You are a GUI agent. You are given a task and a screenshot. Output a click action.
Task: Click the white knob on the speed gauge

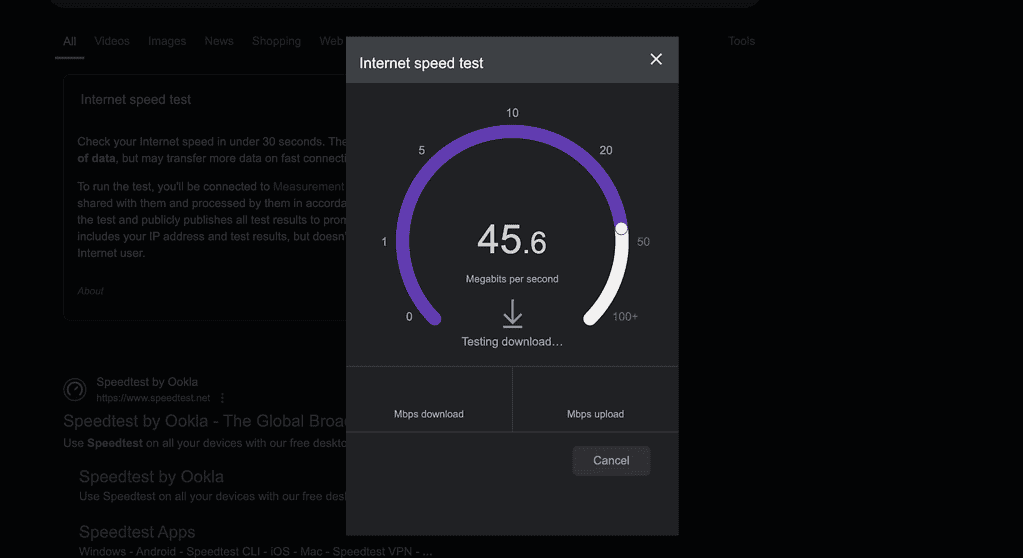coord(621,229)
